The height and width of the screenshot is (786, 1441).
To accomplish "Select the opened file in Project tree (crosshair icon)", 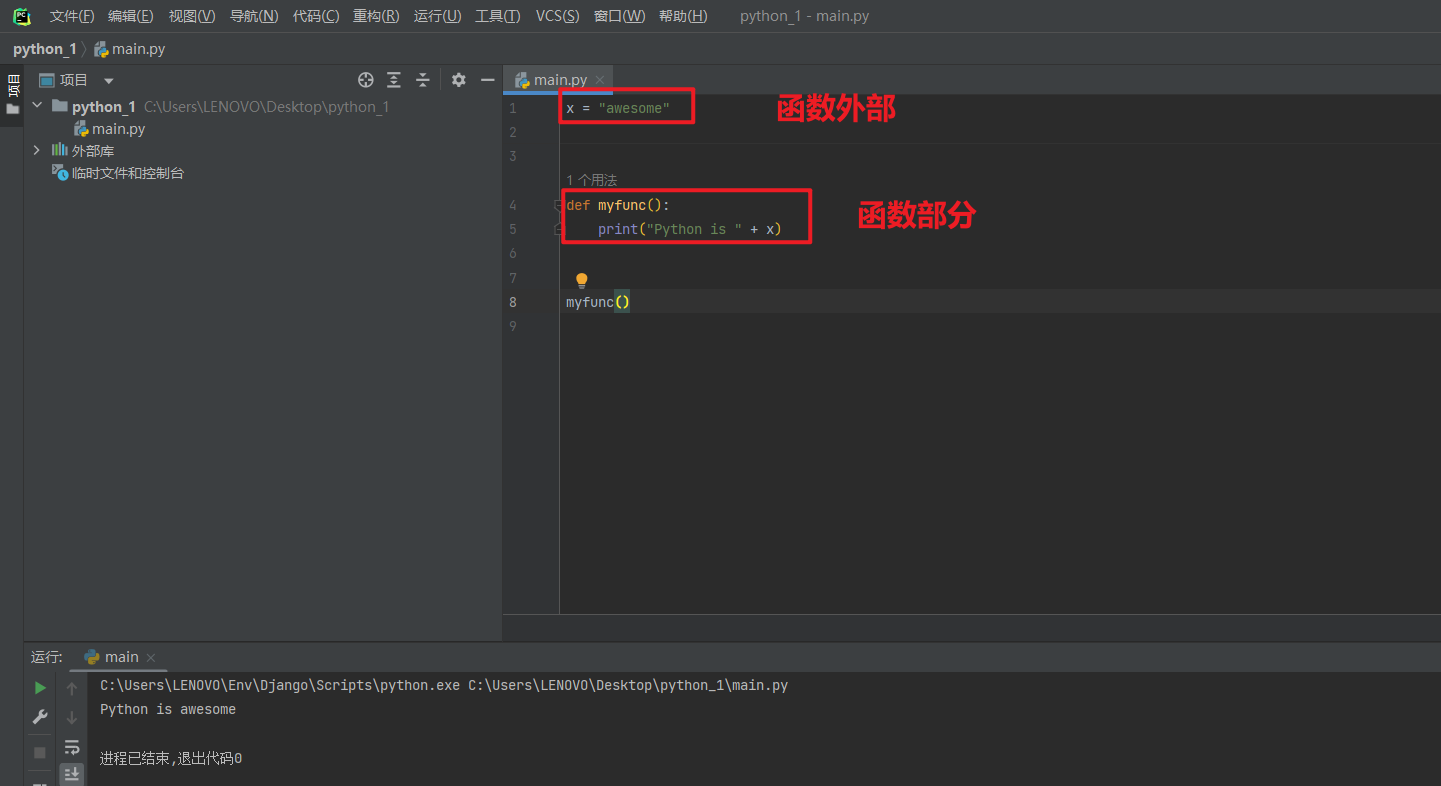I will click(x=366, y=80).
